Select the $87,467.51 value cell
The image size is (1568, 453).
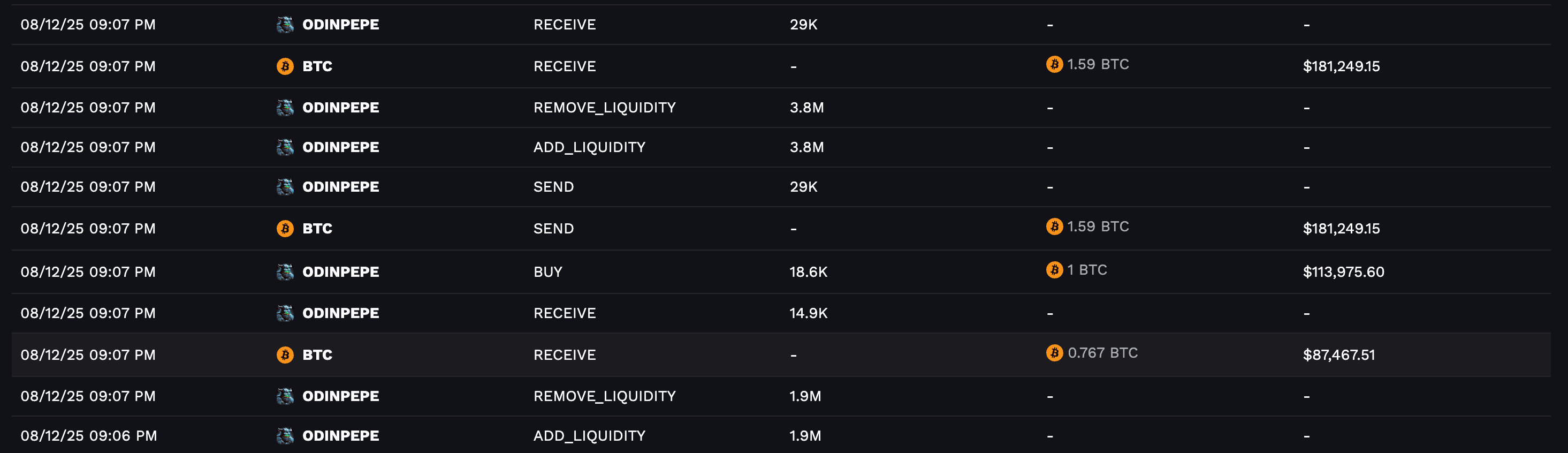1338,354
